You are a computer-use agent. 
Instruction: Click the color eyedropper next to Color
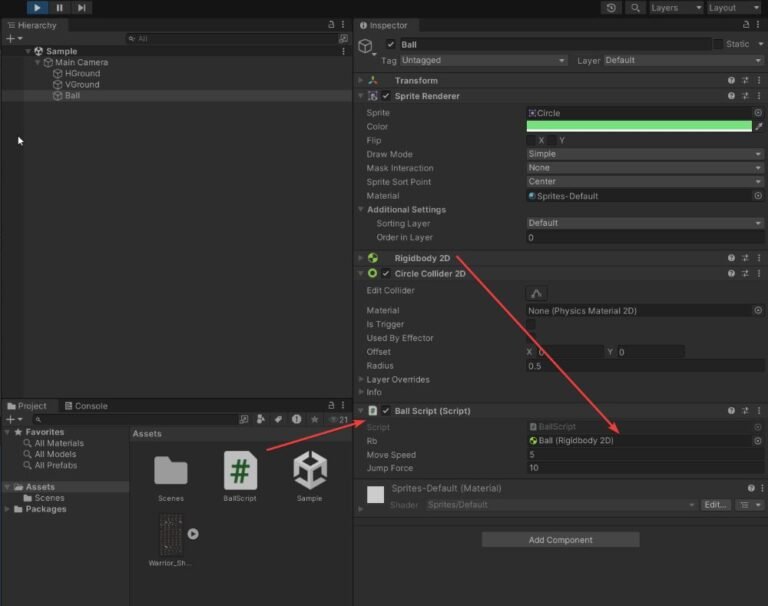(x=758, y=127)
